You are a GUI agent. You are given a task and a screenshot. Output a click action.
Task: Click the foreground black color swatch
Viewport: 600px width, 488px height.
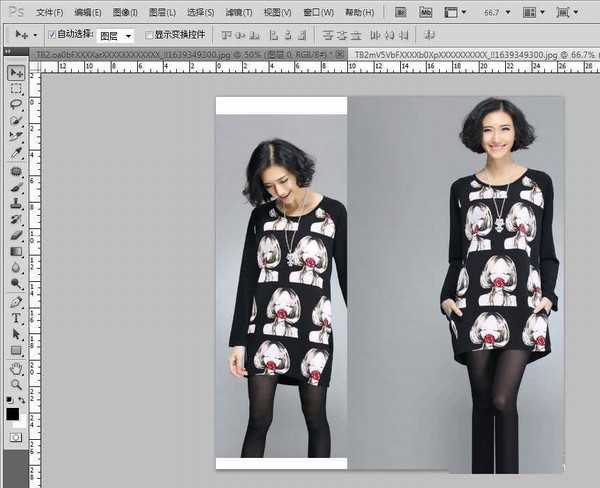point(13,413)
